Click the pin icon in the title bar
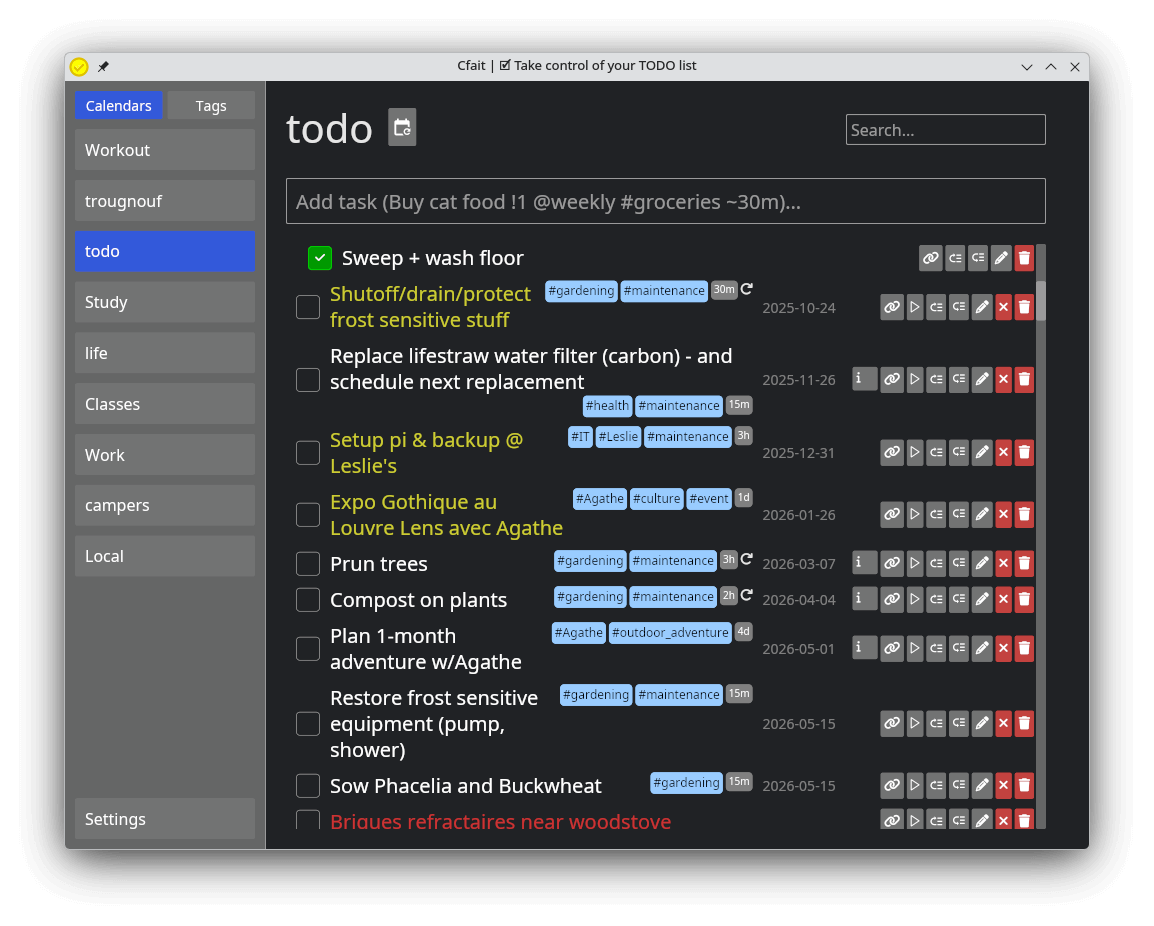1154x926 pixels. tap(103, 67)
